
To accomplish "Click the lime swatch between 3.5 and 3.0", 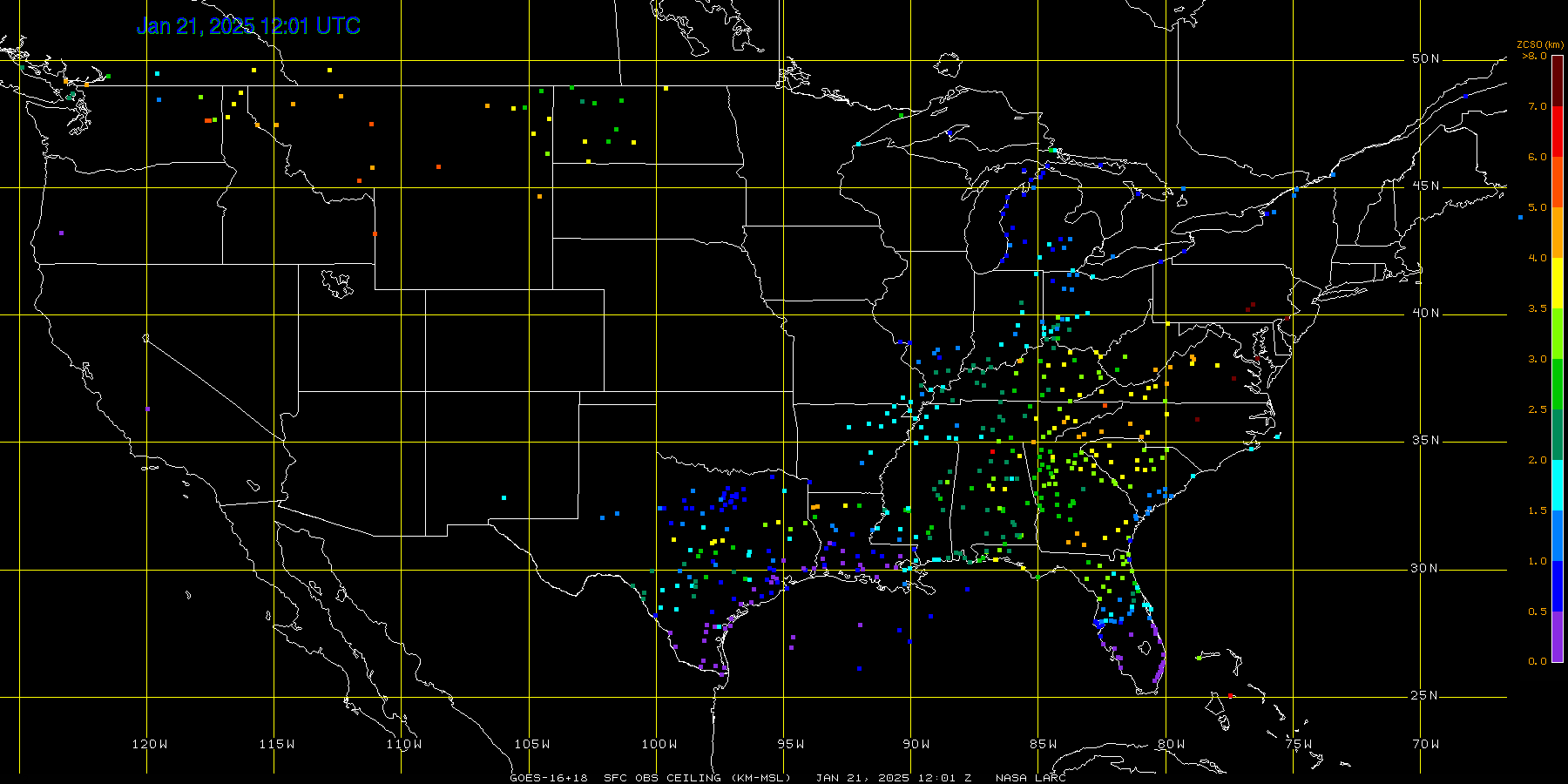I will pyautogui.click(x=1558, y=334).
